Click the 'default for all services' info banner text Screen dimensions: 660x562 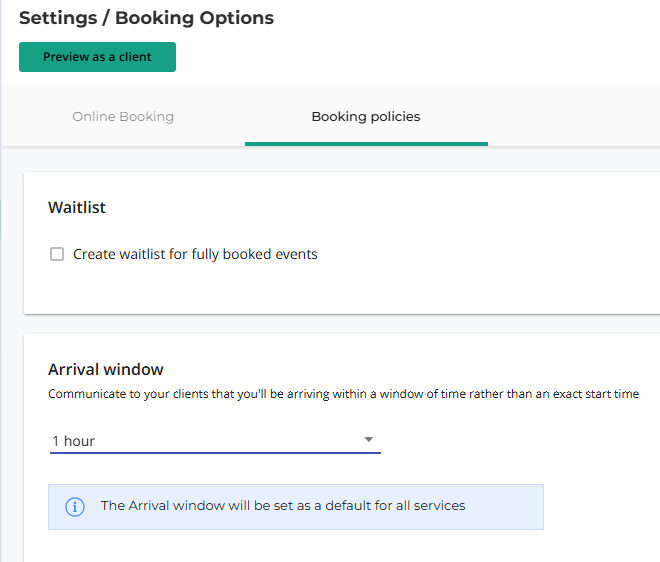click(x=283, y=506)
